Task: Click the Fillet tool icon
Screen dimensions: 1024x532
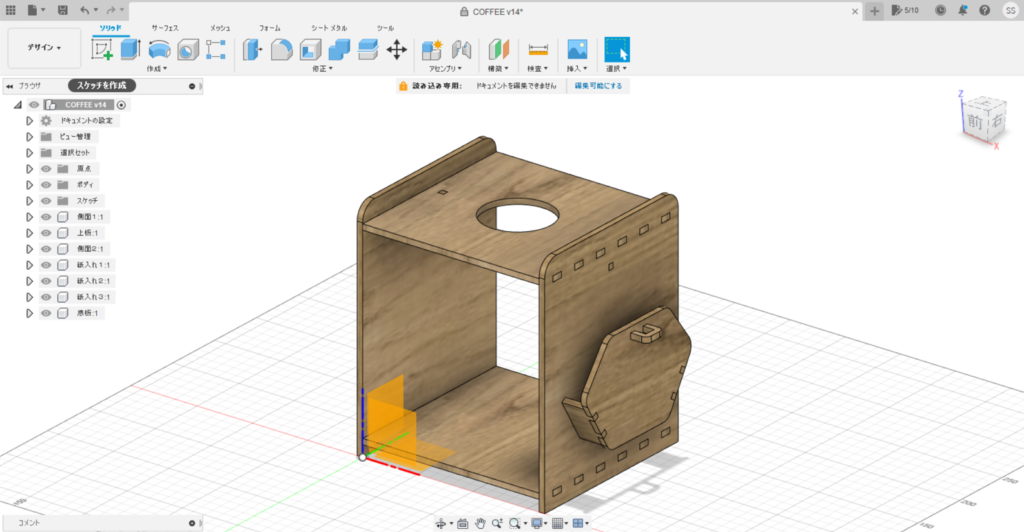Action: click(282, 49)
